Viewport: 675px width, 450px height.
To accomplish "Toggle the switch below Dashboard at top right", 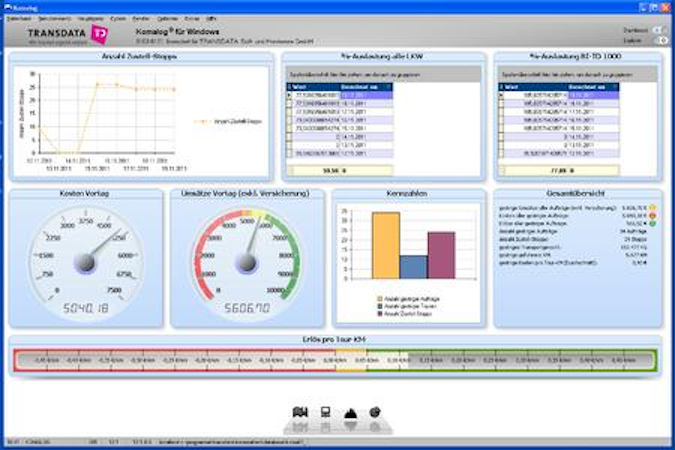I will point(660,40).
